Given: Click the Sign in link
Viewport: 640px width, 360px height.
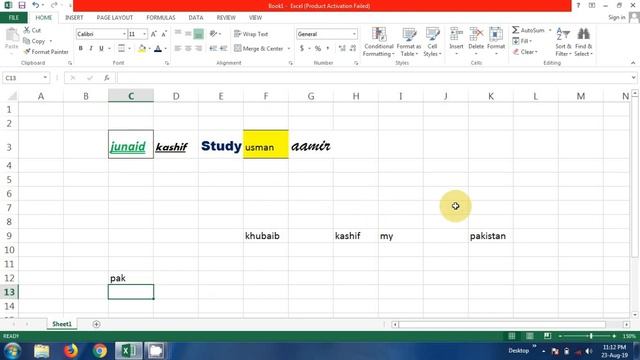Looking at the screenshot, I should point(617,18).
